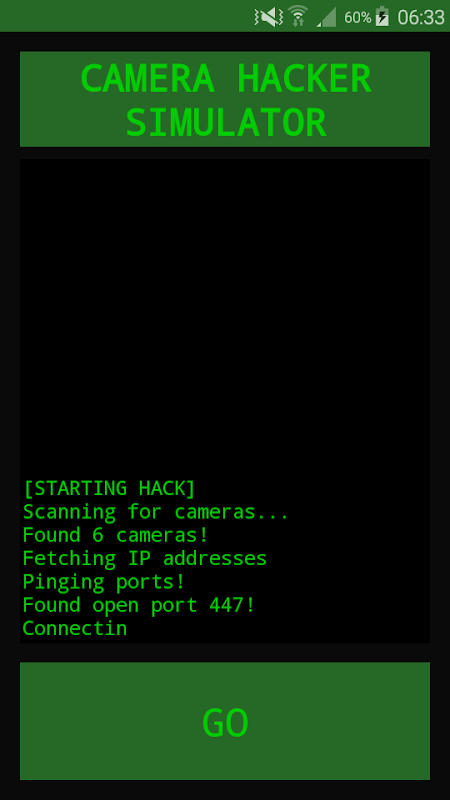Tap the word SIMULATOR in the header
The height and width of the screenshot is (800, 450).
point(226,123)
